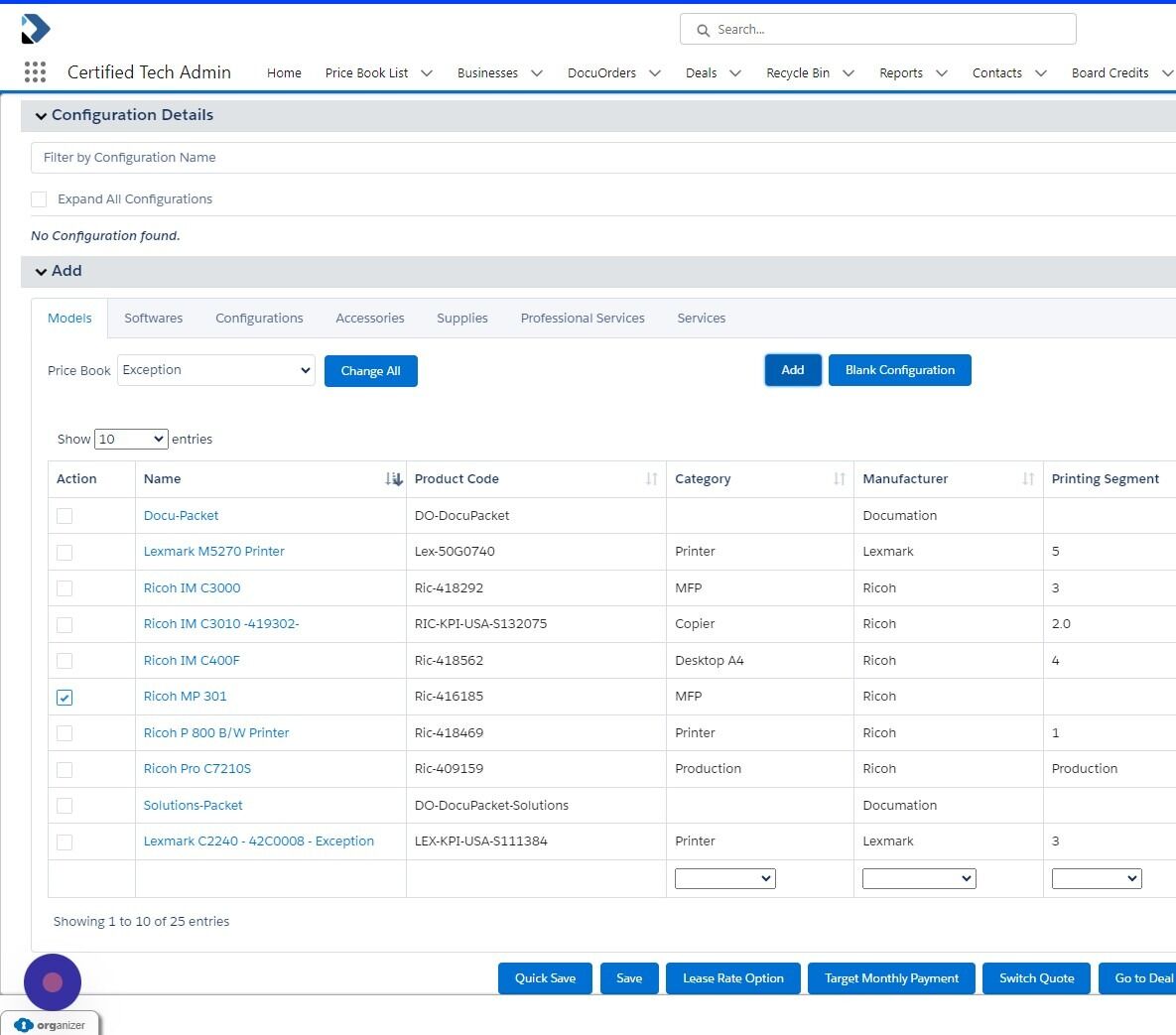Expand the Price Book List menu chevron
This screenshot has width=1176, height=1035.
click(426, 72)
